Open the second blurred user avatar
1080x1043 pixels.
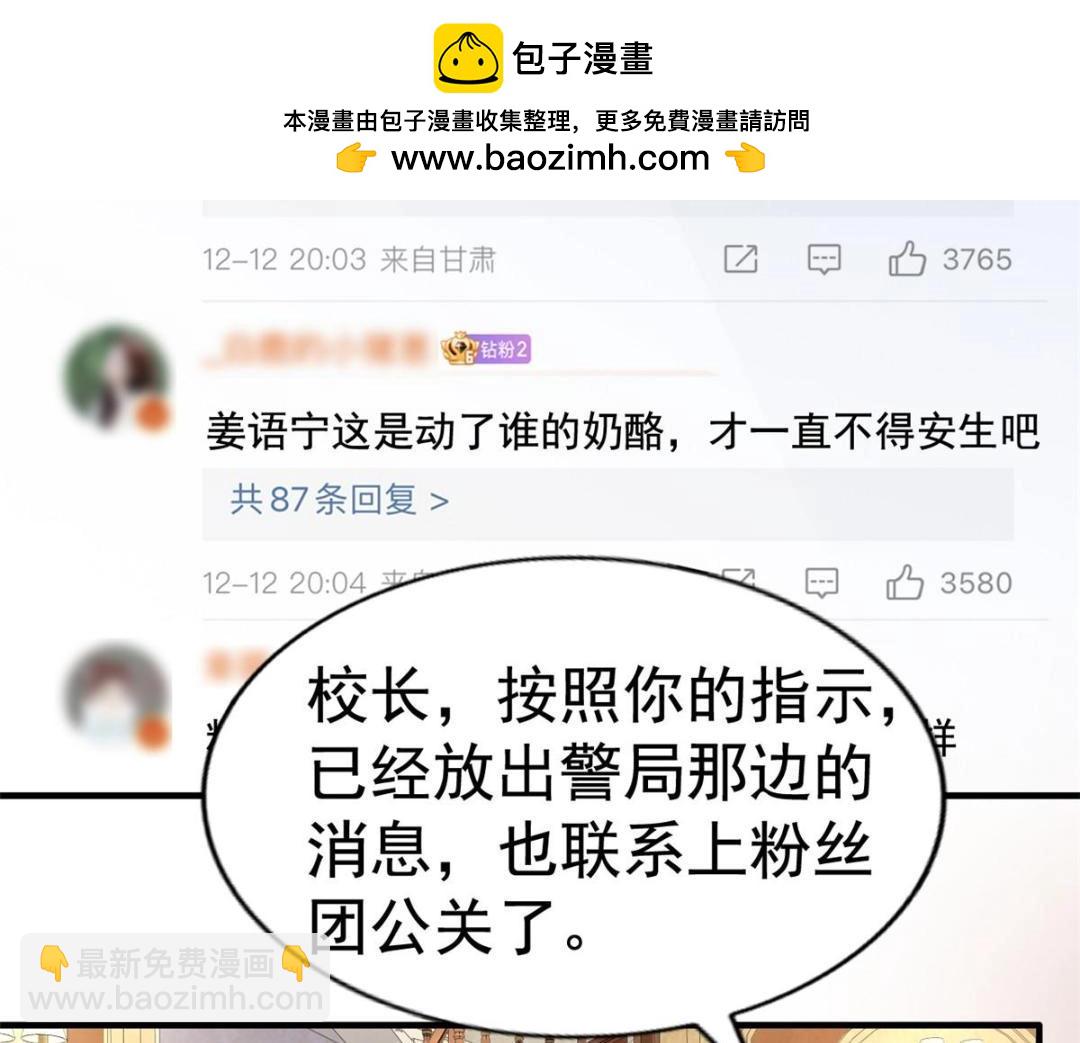116,696
